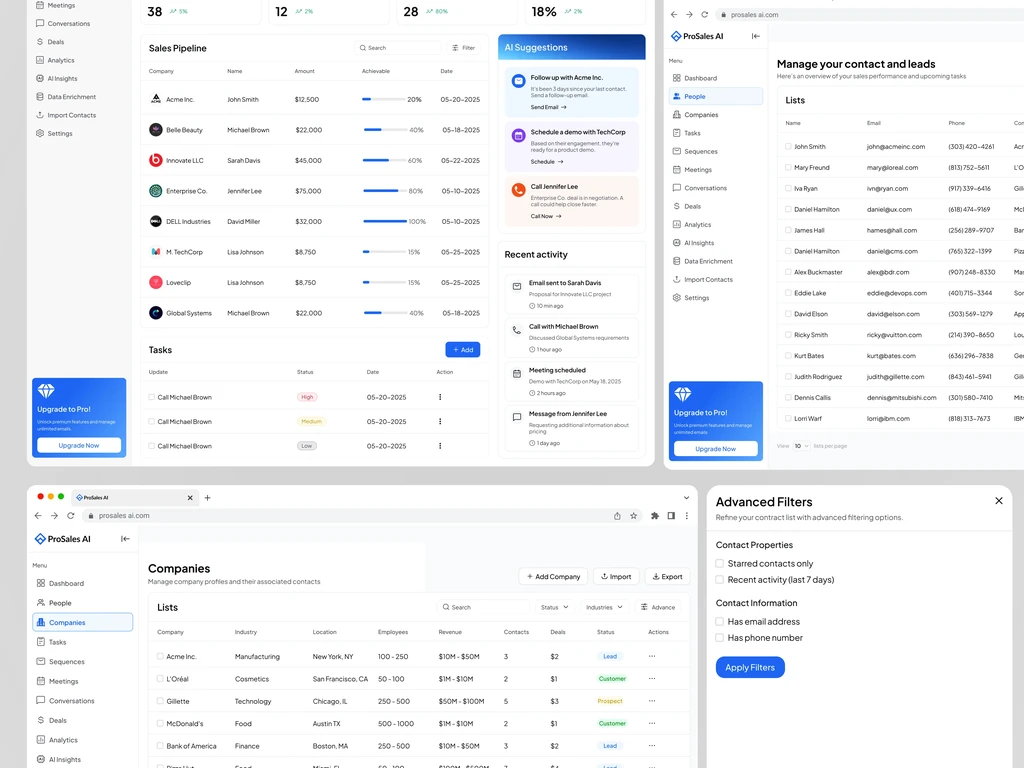Click the Add Company button
This screenshot has height=768, width=1024.
coord(554,577)
